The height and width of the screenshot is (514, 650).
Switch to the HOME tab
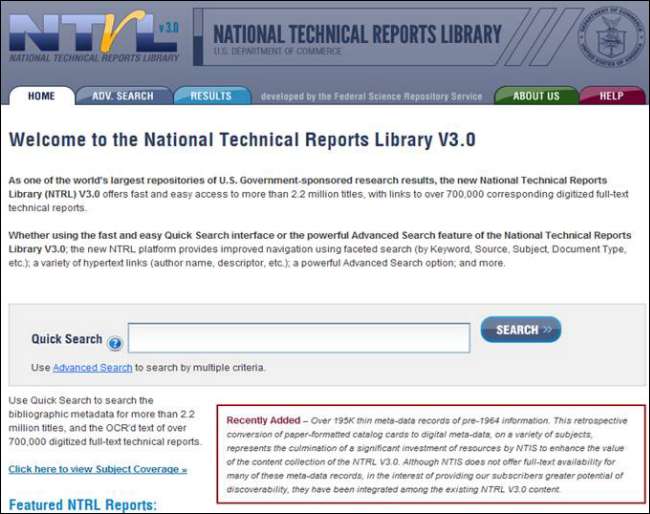41,96
